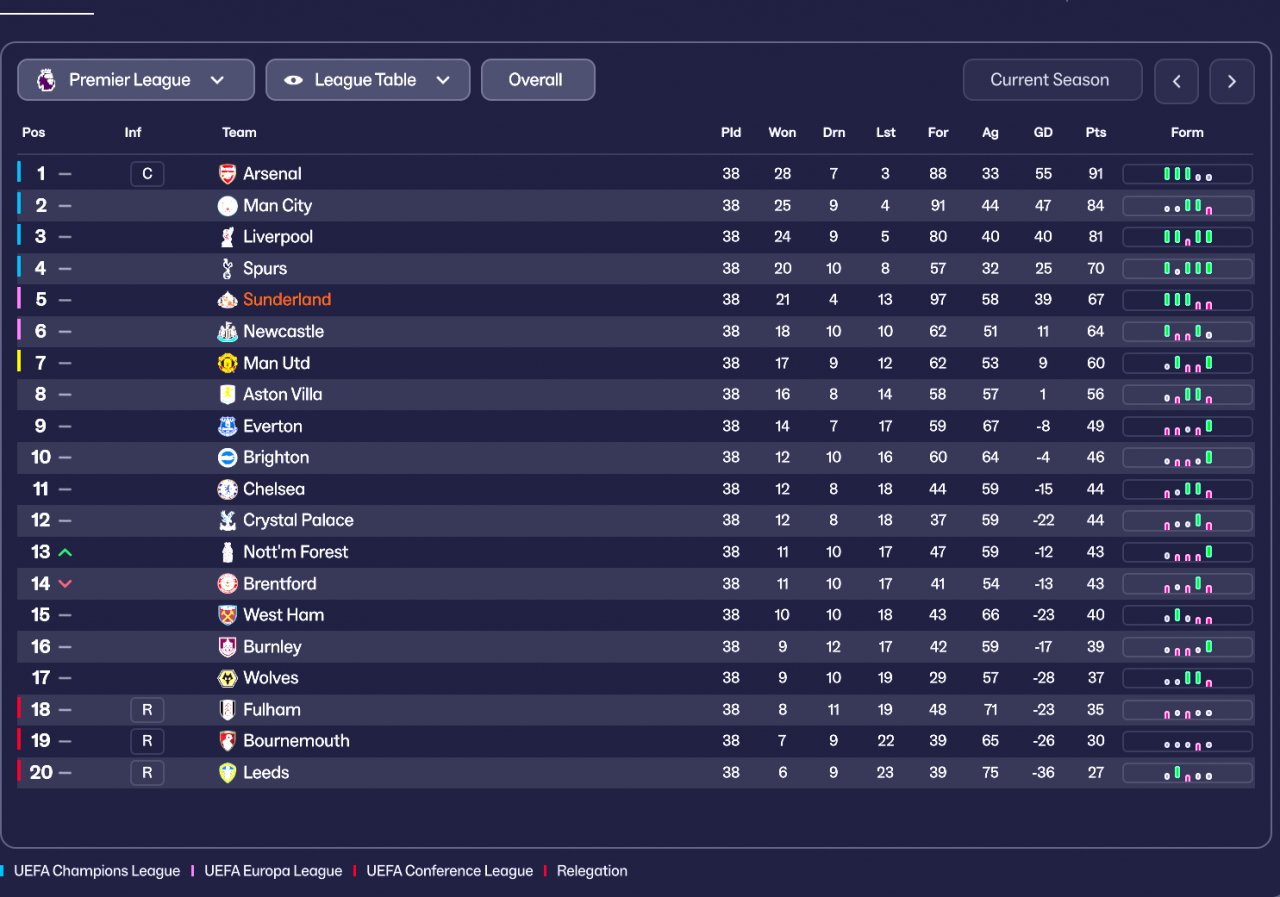Expand the League Table view dropdown
Screen dimensions: 1280x897
coord(367,80)
